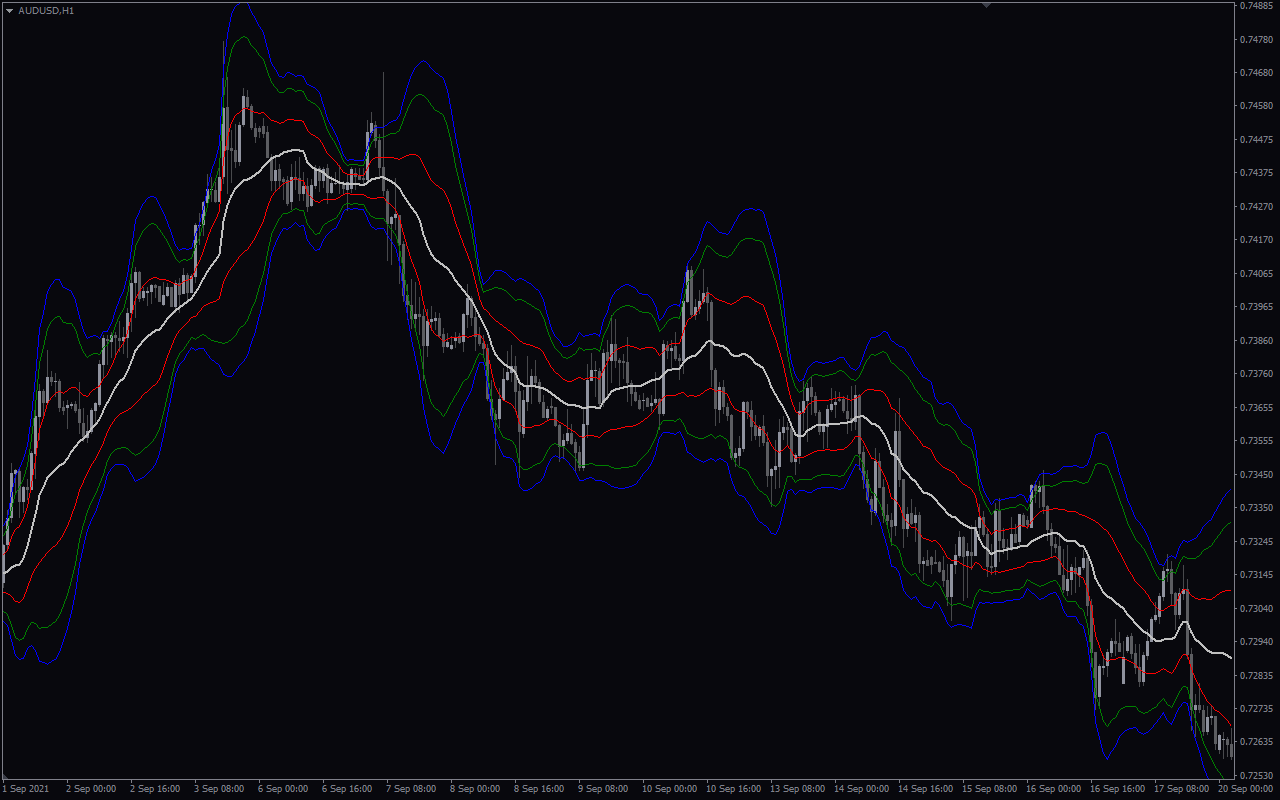1280x800 pixels.
Task: Click price level 0.74065 on the scale
Action: pyautogui.click(x=1255, y=274)
